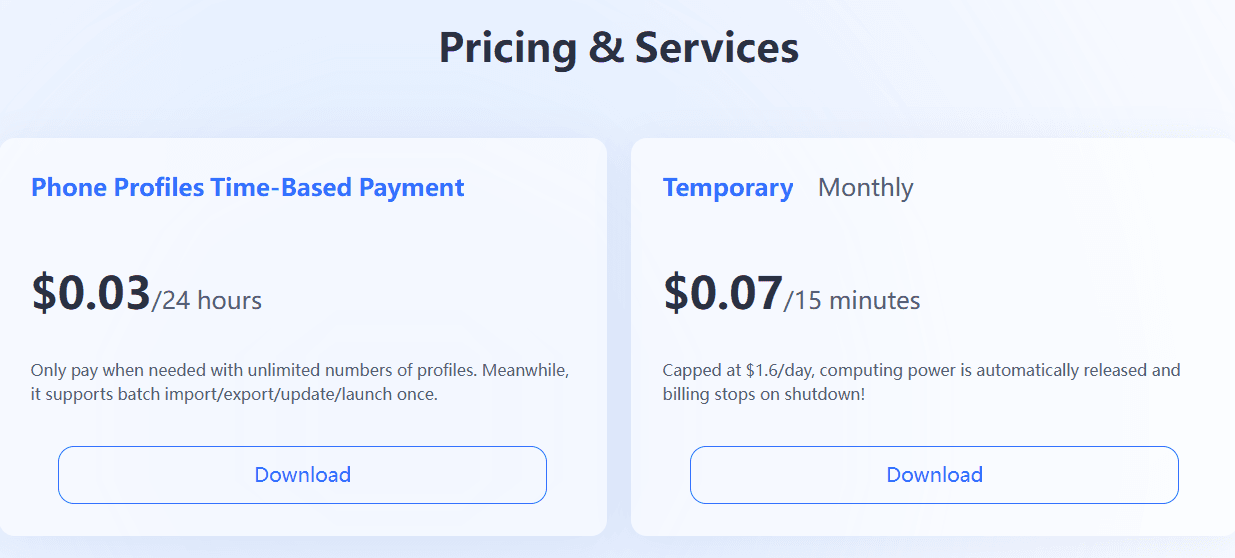Viewport: 1235px width, 558px height.
Task: Click the $0.07 price amount
Action: (723, 294)
